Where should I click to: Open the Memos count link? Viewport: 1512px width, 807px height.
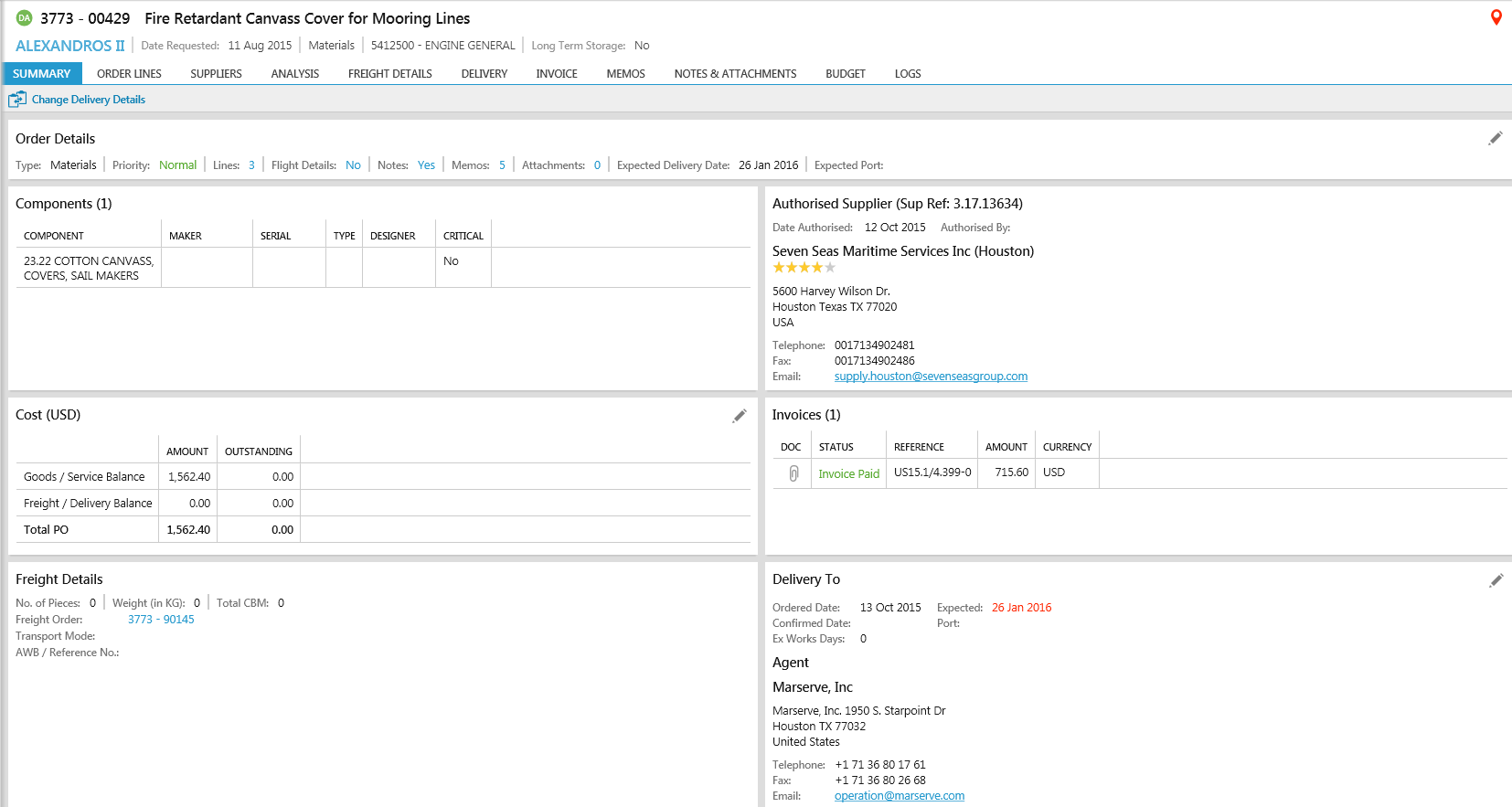(502, 165)
